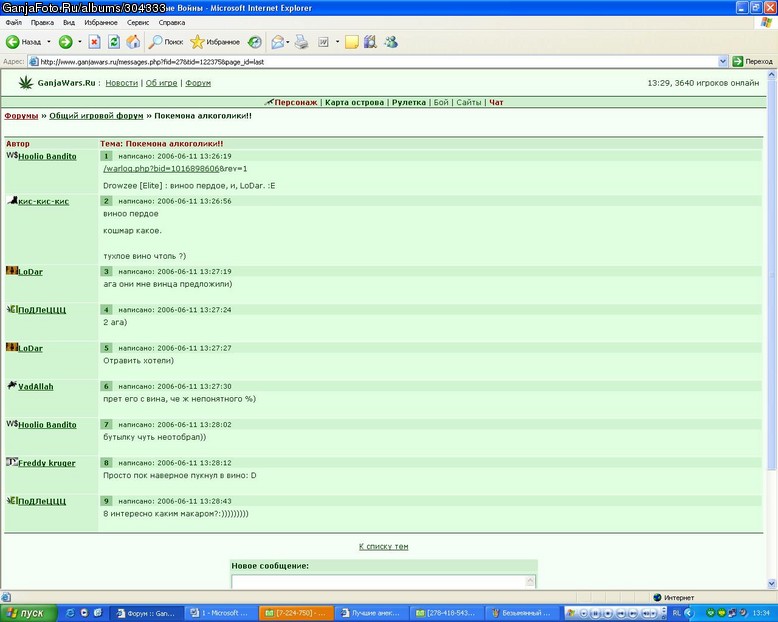Open Freddy kruger author profile
This screenshot has width=778, height=622.
click(x=47, y=463)
